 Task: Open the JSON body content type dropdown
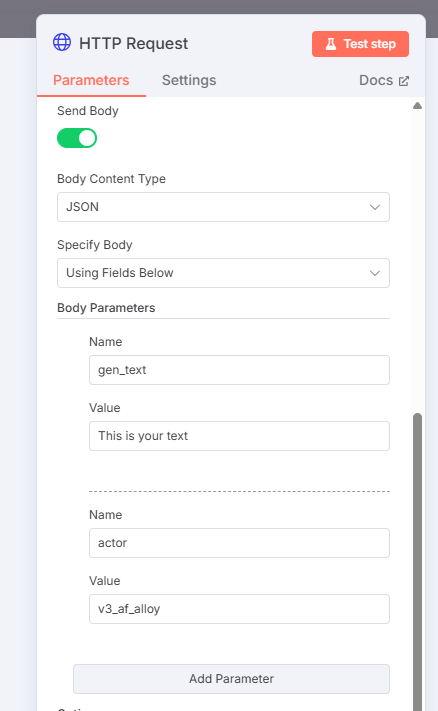tap(223, 207)
